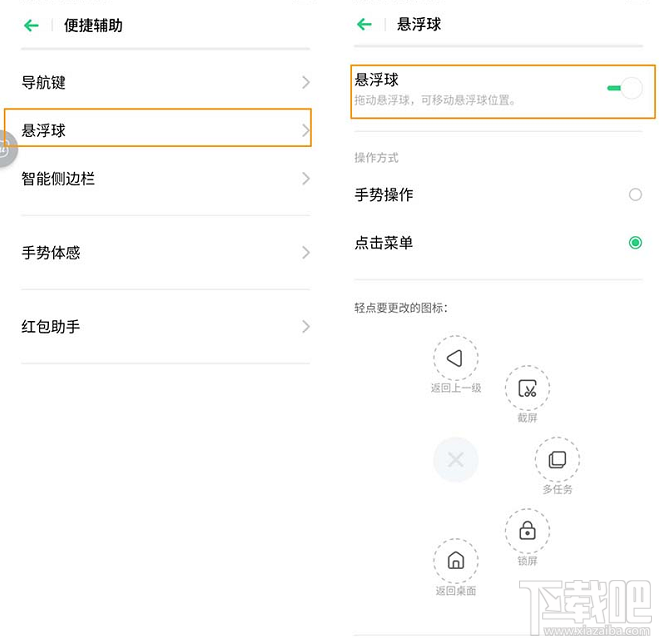The image size is (659, 641).
Task: Click the 手势操作 label
Action: [384, 195]
